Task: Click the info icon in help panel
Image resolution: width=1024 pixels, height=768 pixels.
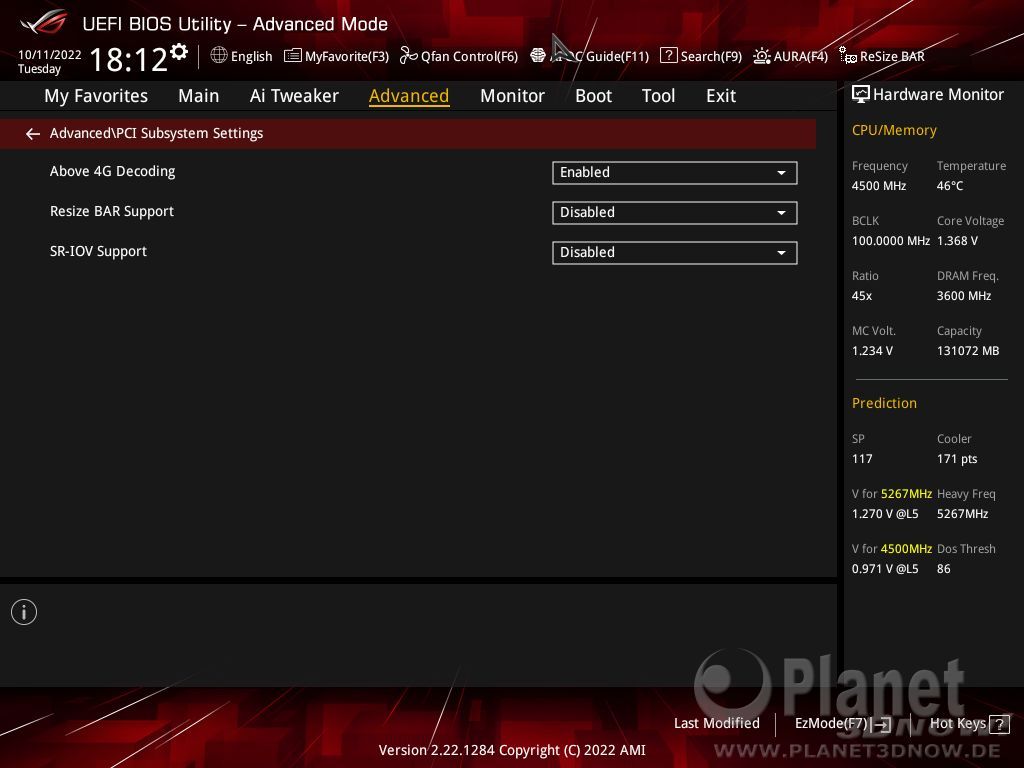Action: pos(24,613)
